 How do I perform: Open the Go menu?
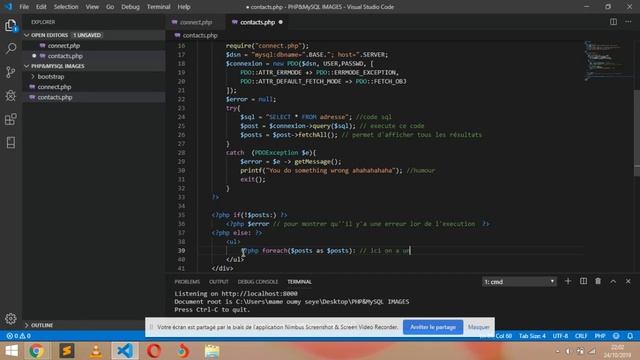(110, 7)
